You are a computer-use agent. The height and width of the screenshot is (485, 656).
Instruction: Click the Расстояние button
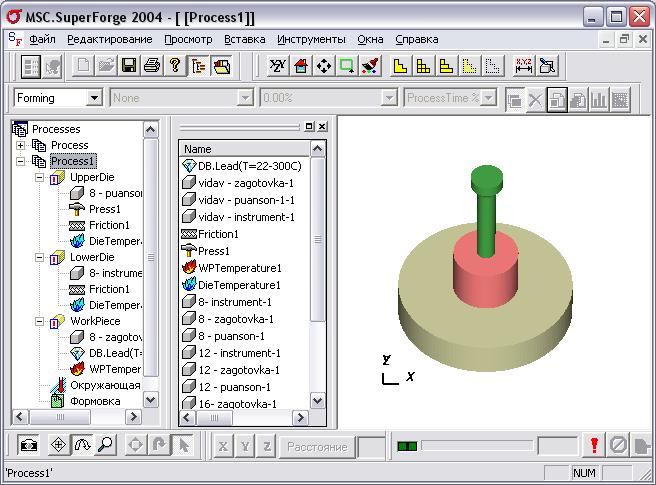317,447
